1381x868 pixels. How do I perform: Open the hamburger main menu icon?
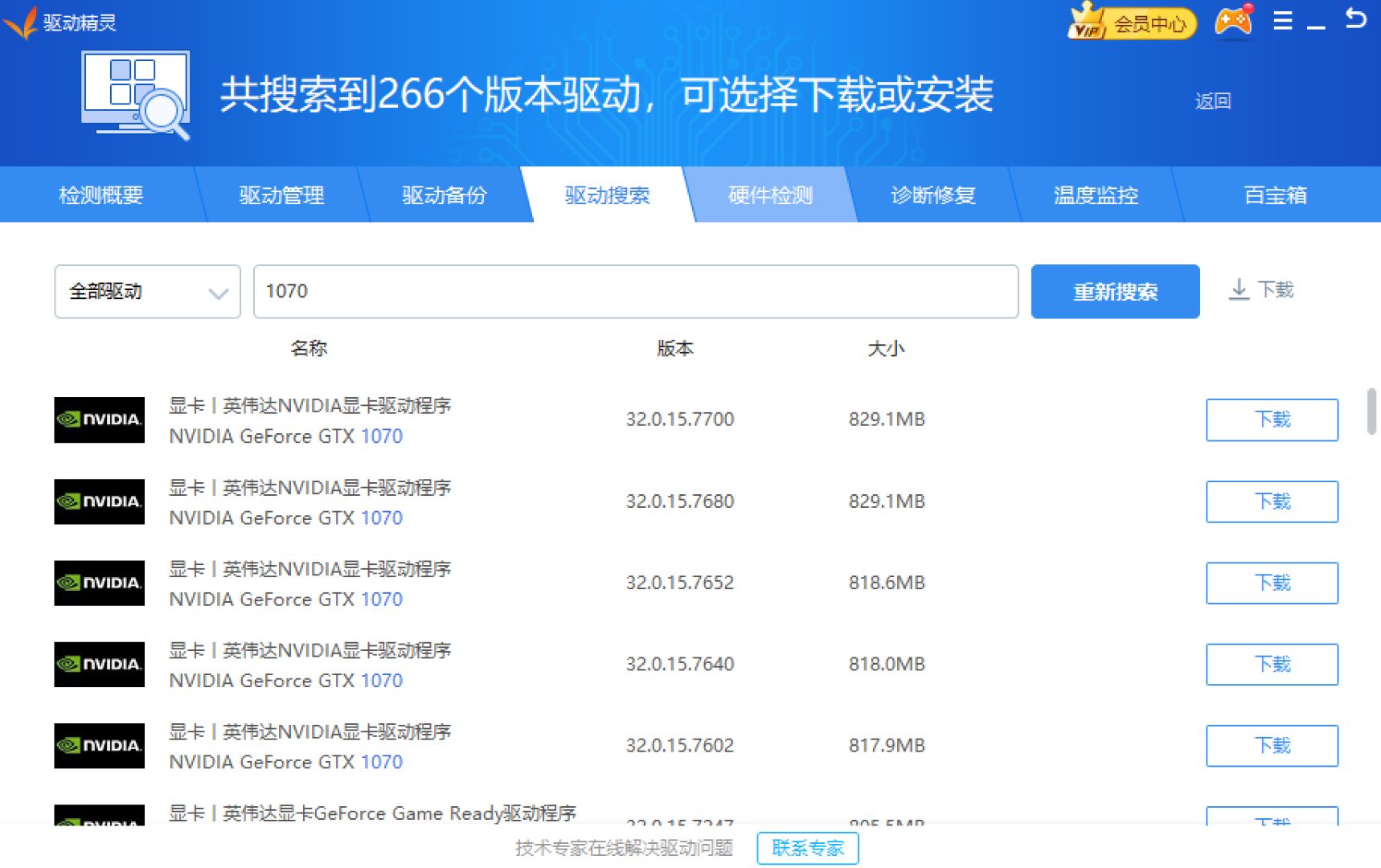(1283, 21)
